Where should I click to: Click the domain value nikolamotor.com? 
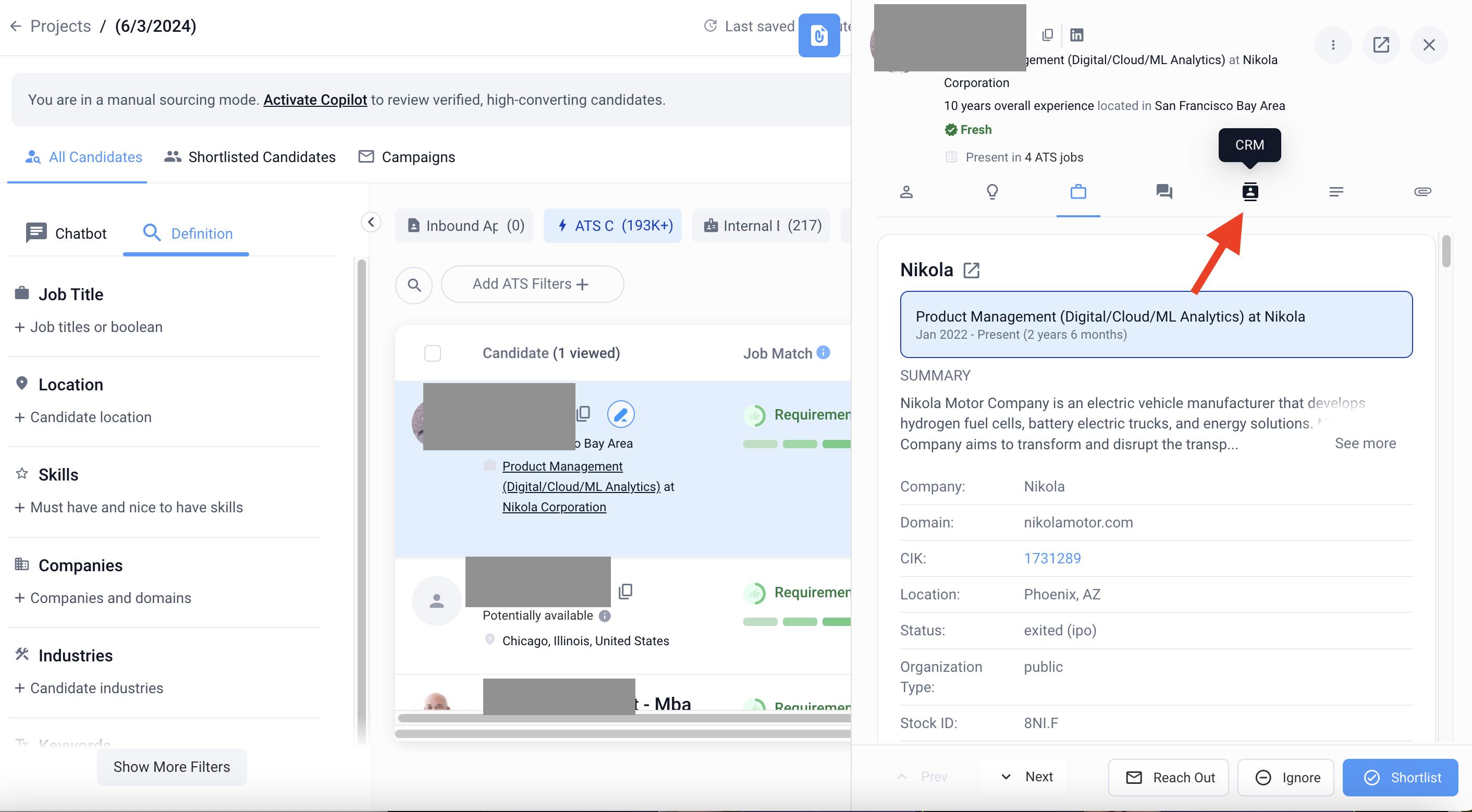click(x=1078, y=522)
